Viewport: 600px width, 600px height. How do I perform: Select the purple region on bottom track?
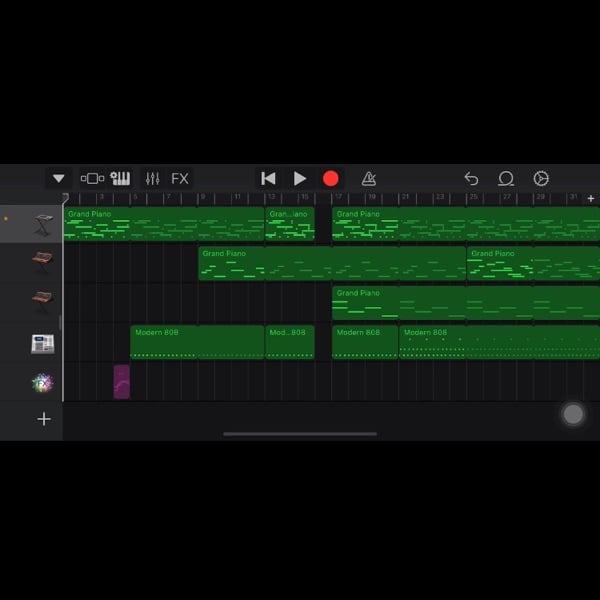121,381
